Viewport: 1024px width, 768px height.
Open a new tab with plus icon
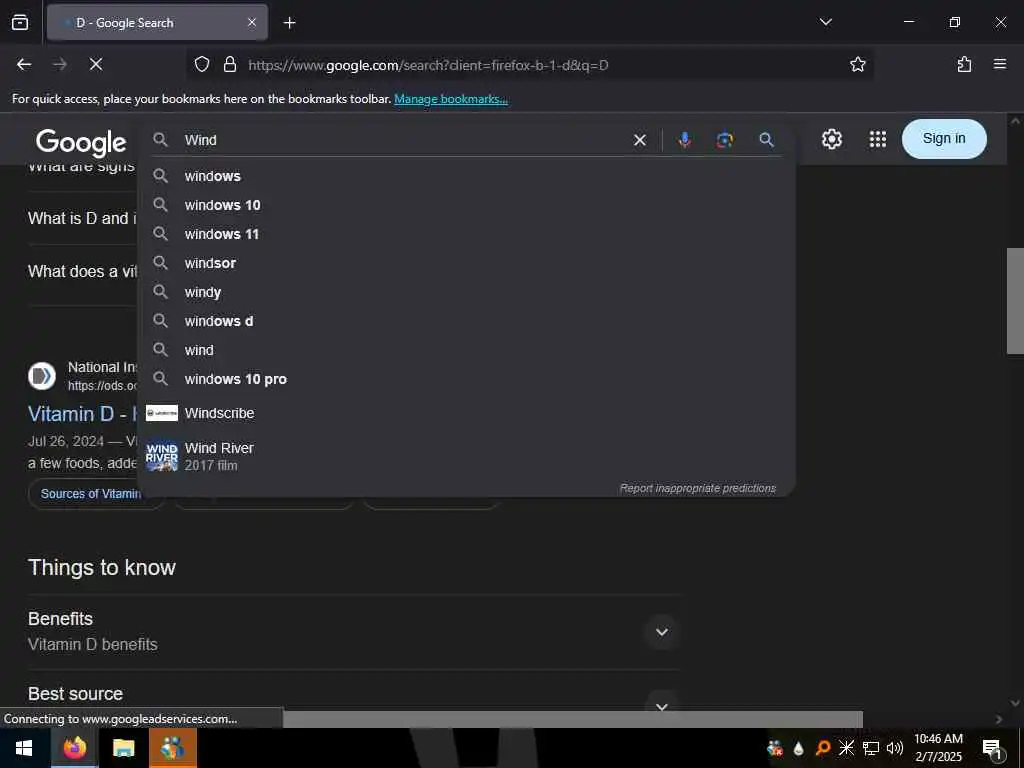coord(289,23)
